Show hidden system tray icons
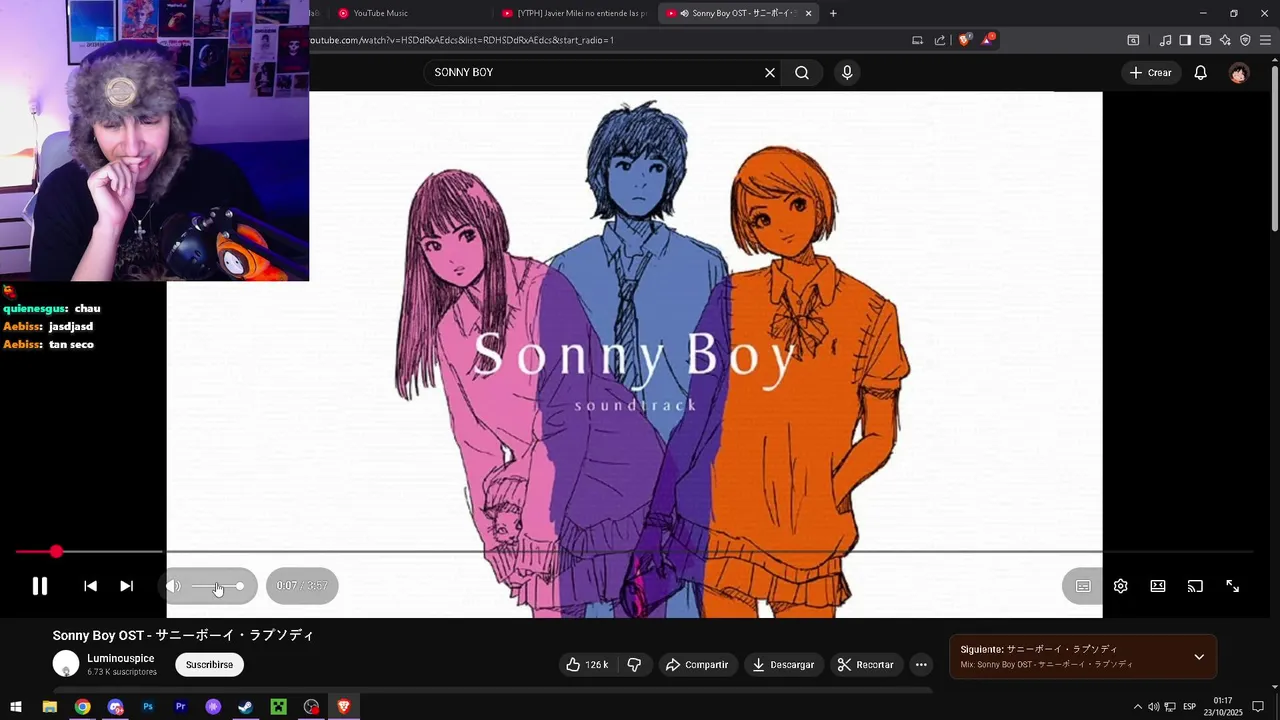 pyautogui.click(x=1137, y=707)
